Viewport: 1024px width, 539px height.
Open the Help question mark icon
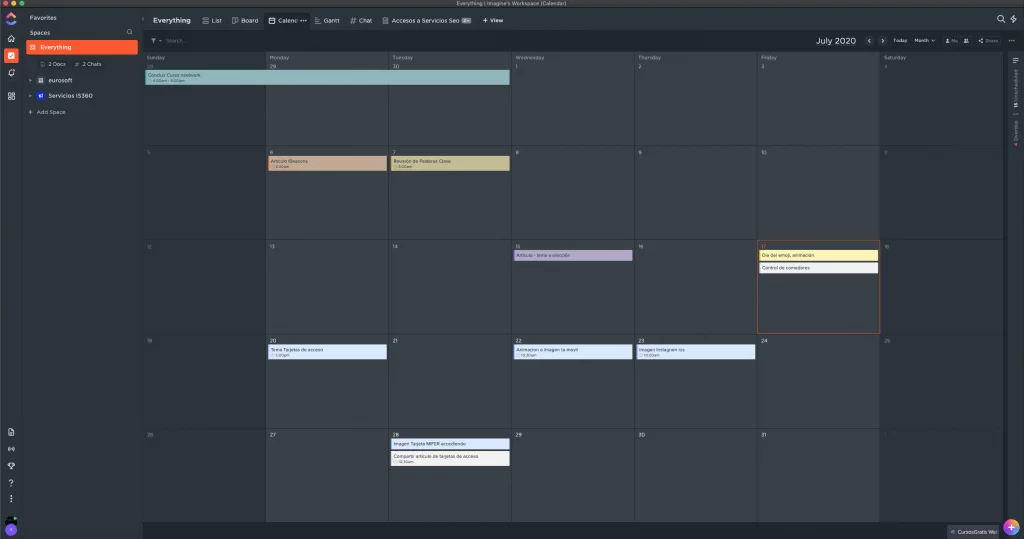11,483
